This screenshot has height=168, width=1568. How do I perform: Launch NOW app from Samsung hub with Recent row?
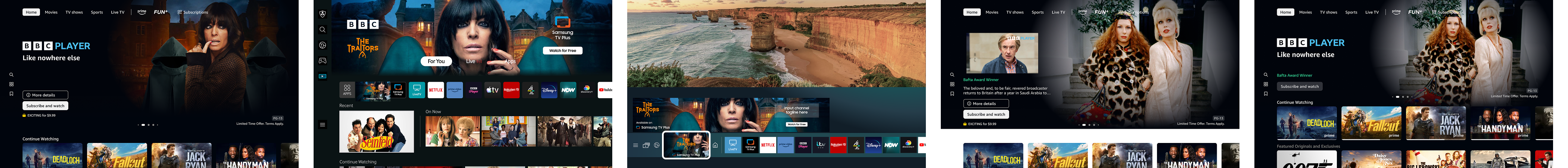click(568, 90)
